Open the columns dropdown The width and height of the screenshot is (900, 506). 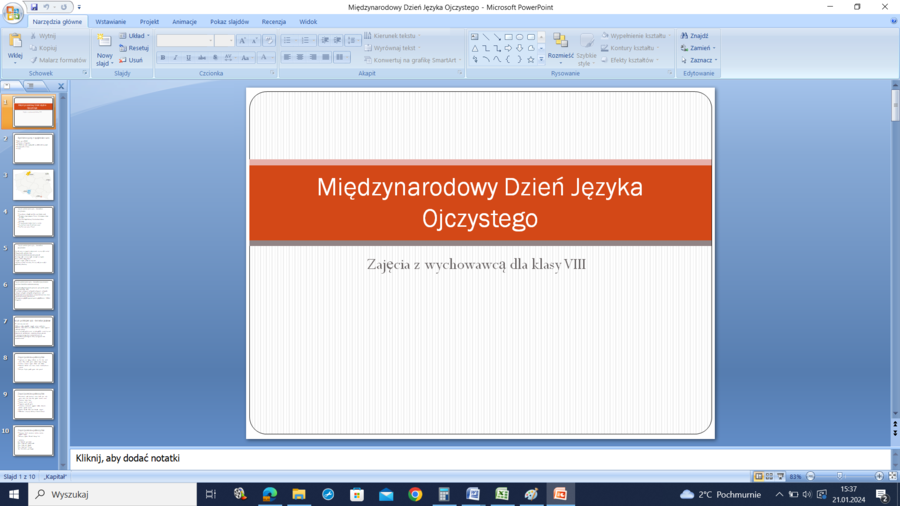click(x=341, y=57)
